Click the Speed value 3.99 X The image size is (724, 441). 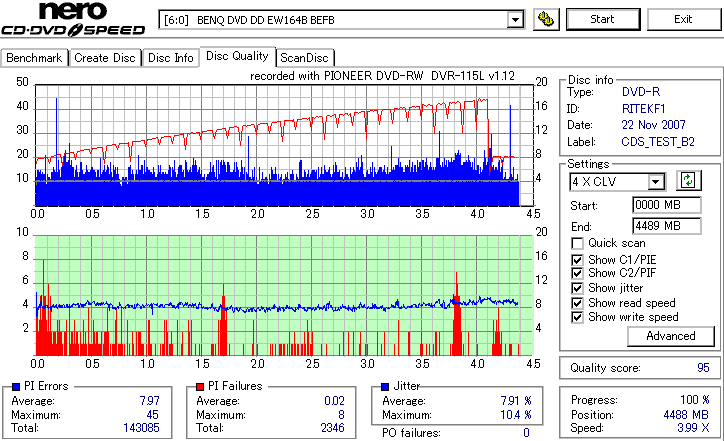(x=693, y=428)
